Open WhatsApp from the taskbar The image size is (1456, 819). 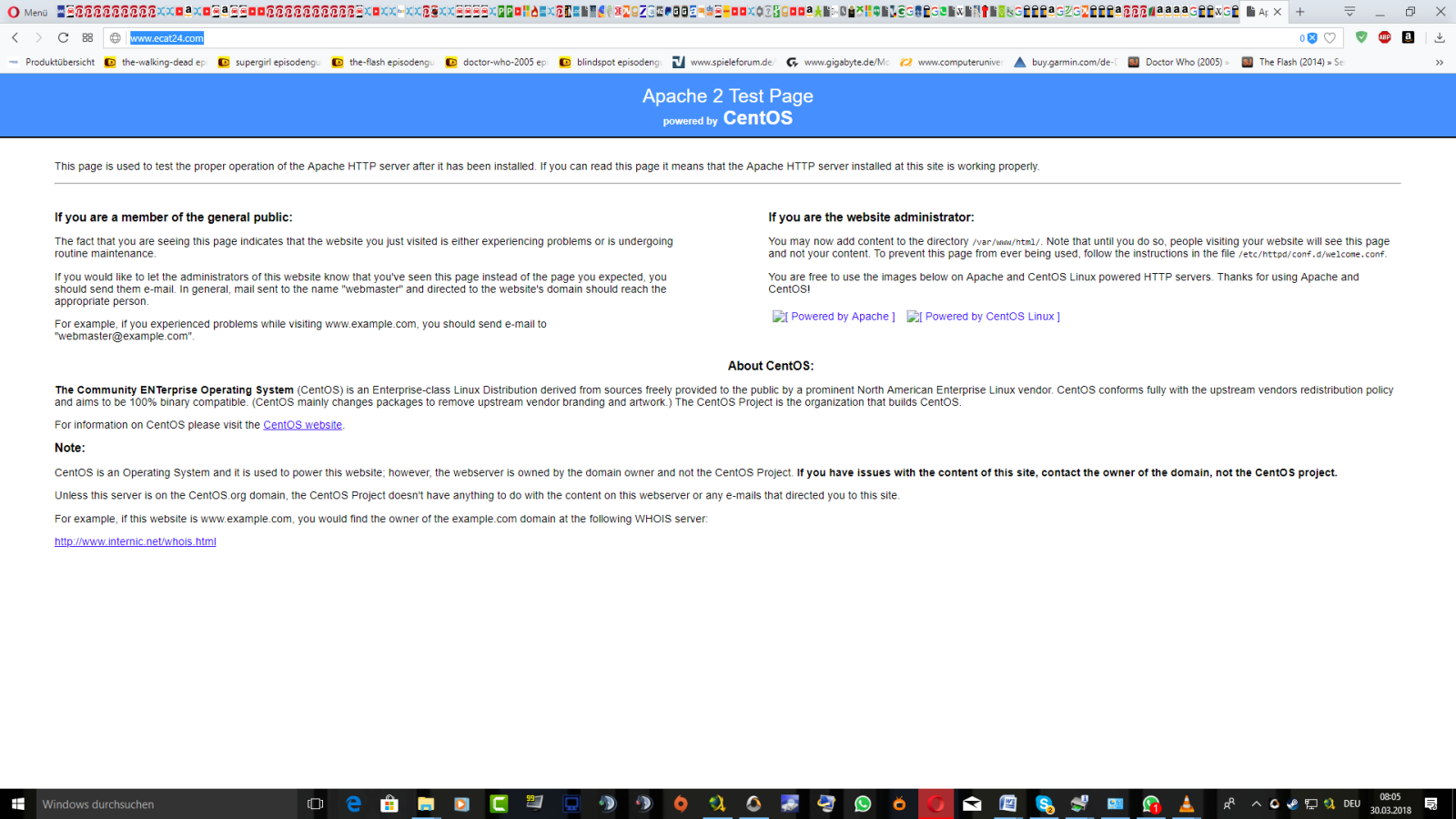click(863, 804)
